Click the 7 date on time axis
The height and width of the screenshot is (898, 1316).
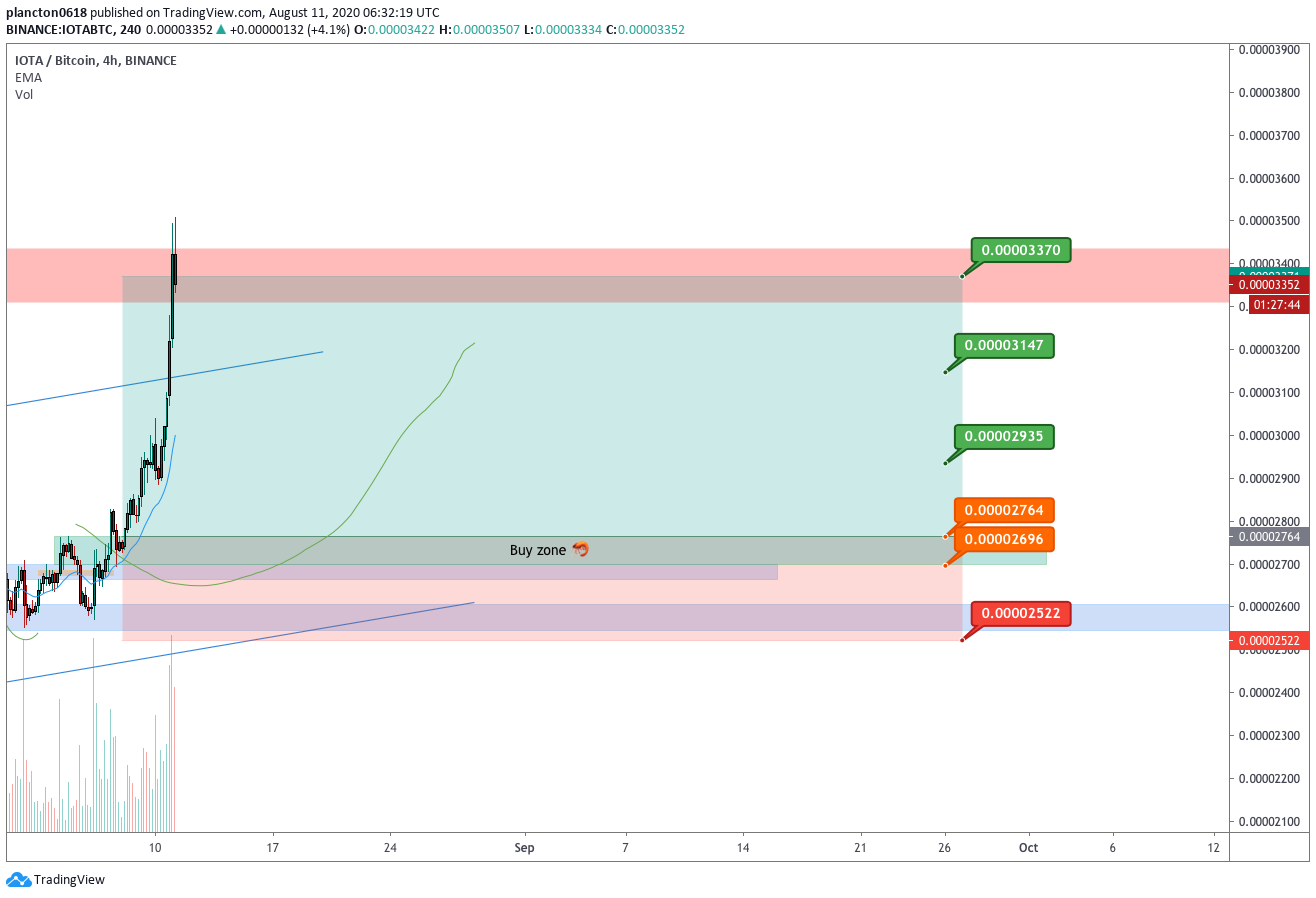click(625, 848)
